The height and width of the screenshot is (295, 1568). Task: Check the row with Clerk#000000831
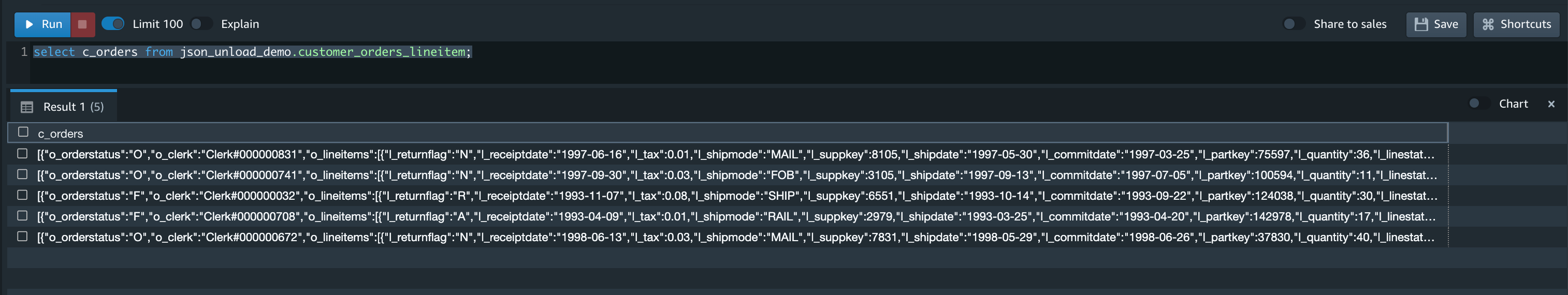click(22, 153)
